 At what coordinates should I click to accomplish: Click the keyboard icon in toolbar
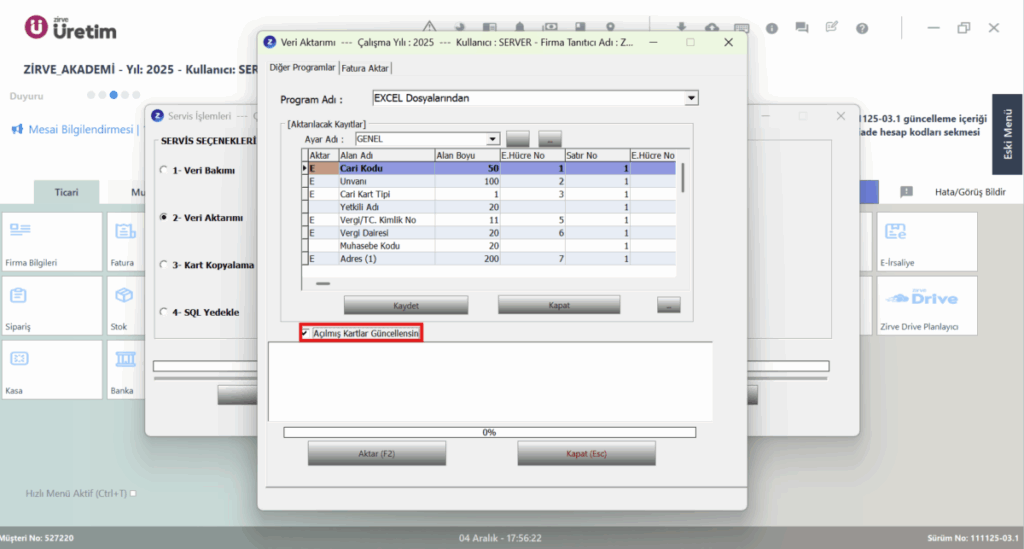coord(741,28)
